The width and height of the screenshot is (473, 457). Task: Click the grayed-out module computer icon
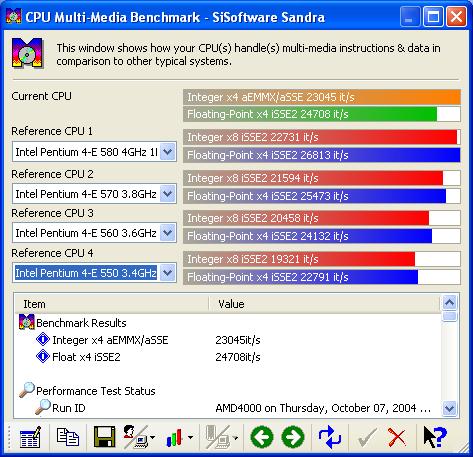[218, 437]
